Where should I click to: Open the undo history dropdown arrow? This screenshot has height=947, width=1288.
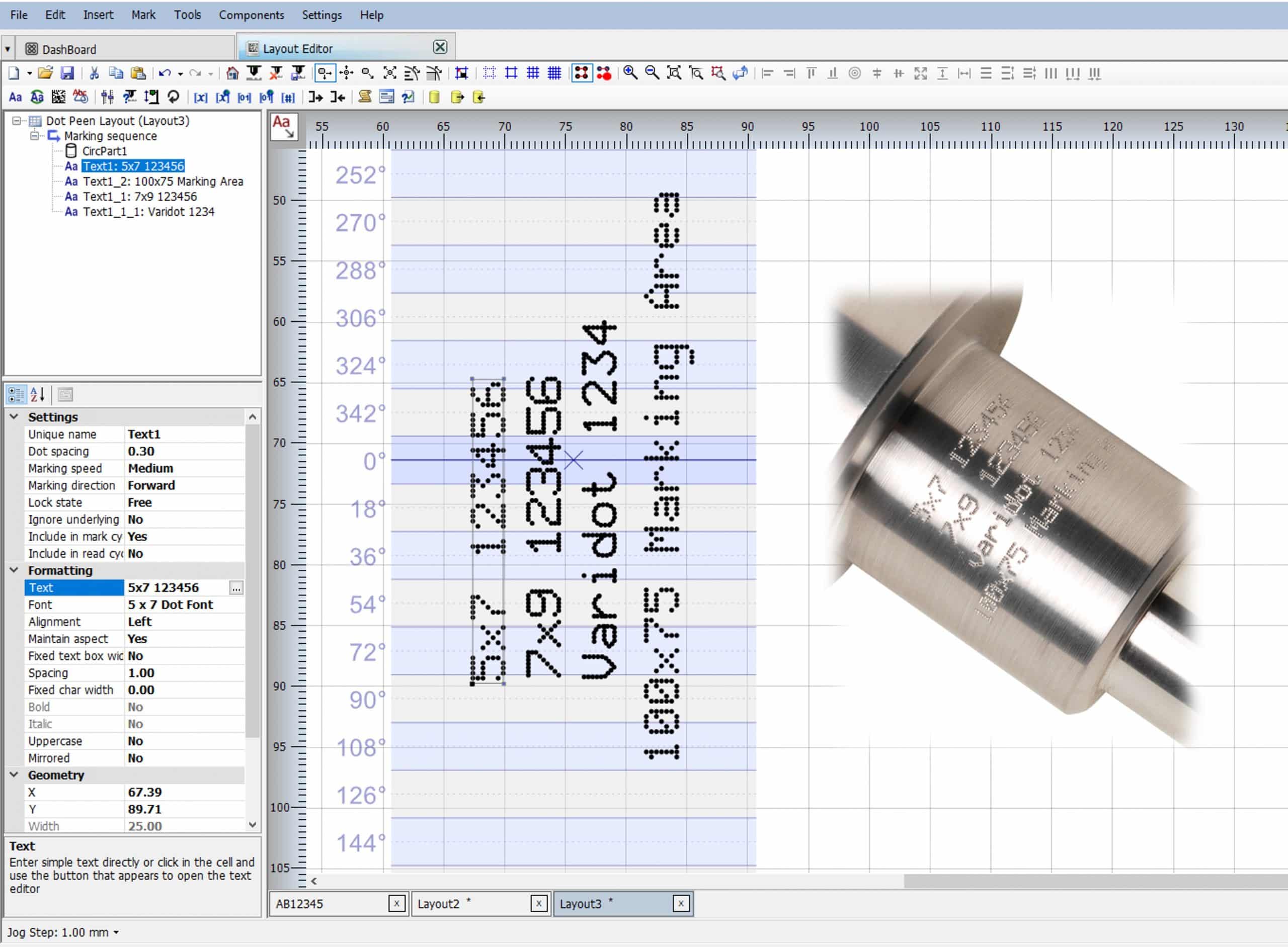pyautogui.click(x=180, y=73)
